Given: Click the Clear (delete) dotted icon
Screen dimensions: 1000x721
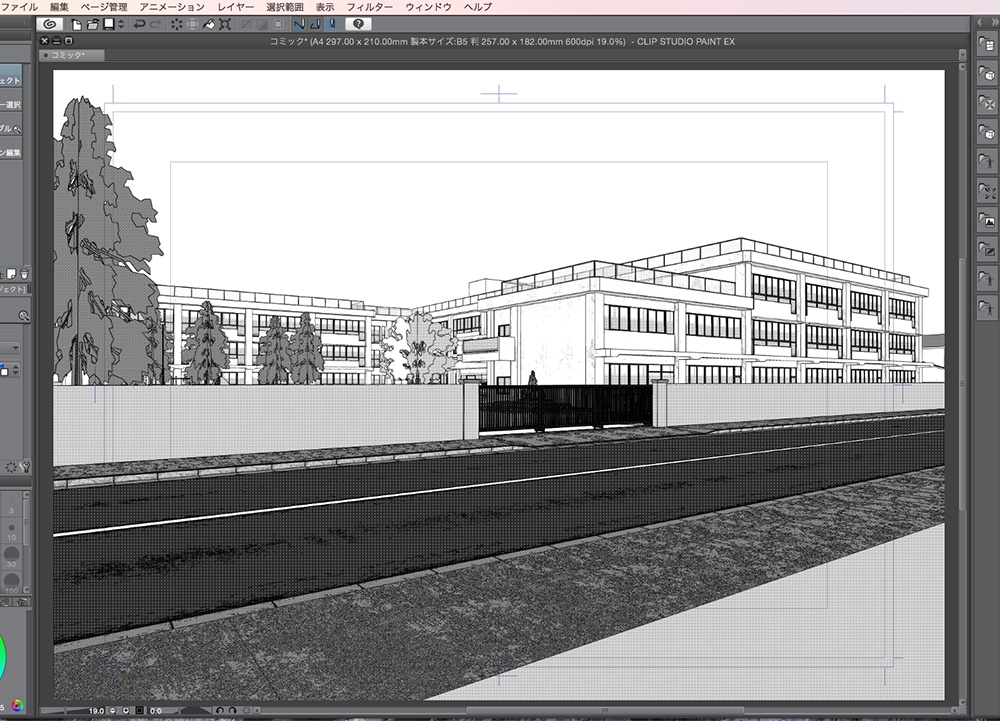Looking at the screenshot, I should point(177,24).
